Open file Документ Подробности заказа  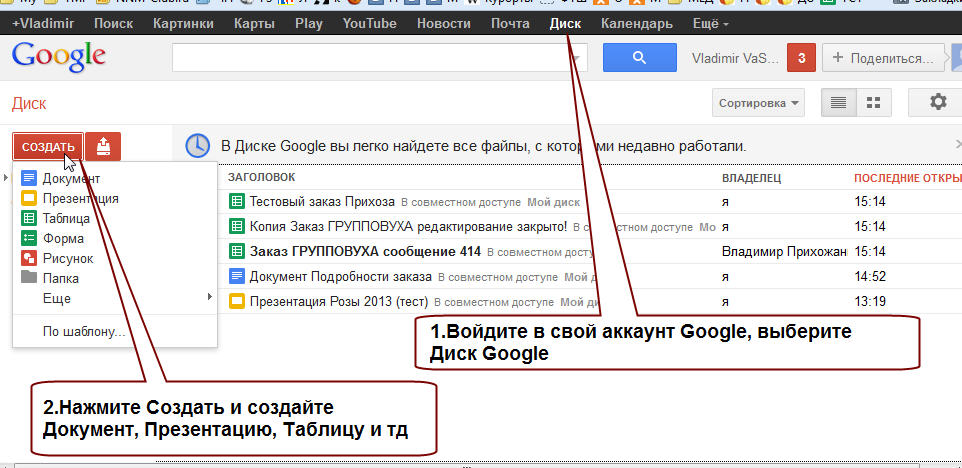[341, 277]
